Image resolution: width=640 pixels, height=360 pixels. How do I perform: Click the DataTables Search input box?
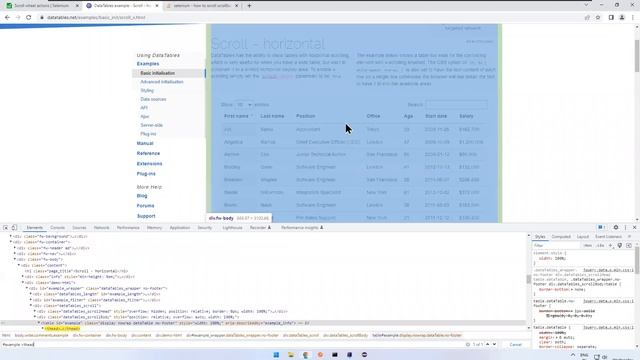(456, 105)
